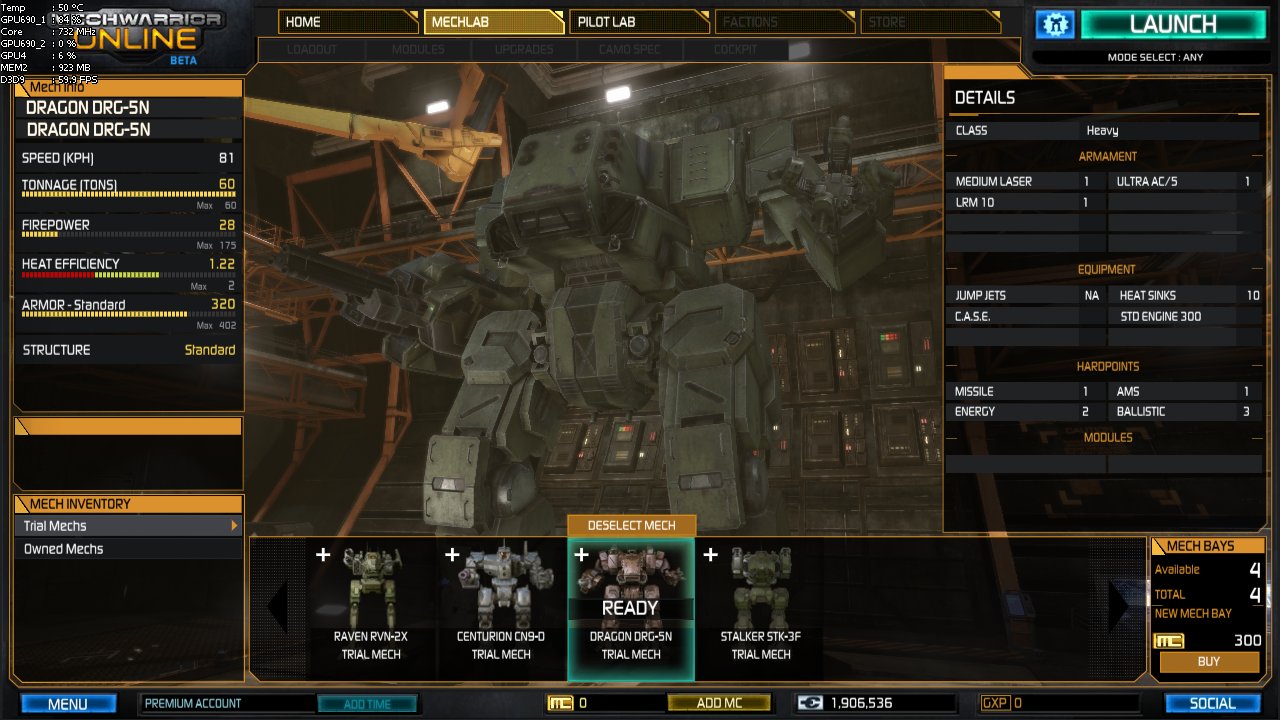Click the C-Bills icon next to 1,906,536
1280x720 pixels.
pyautogui.click(x=810, y=703)
